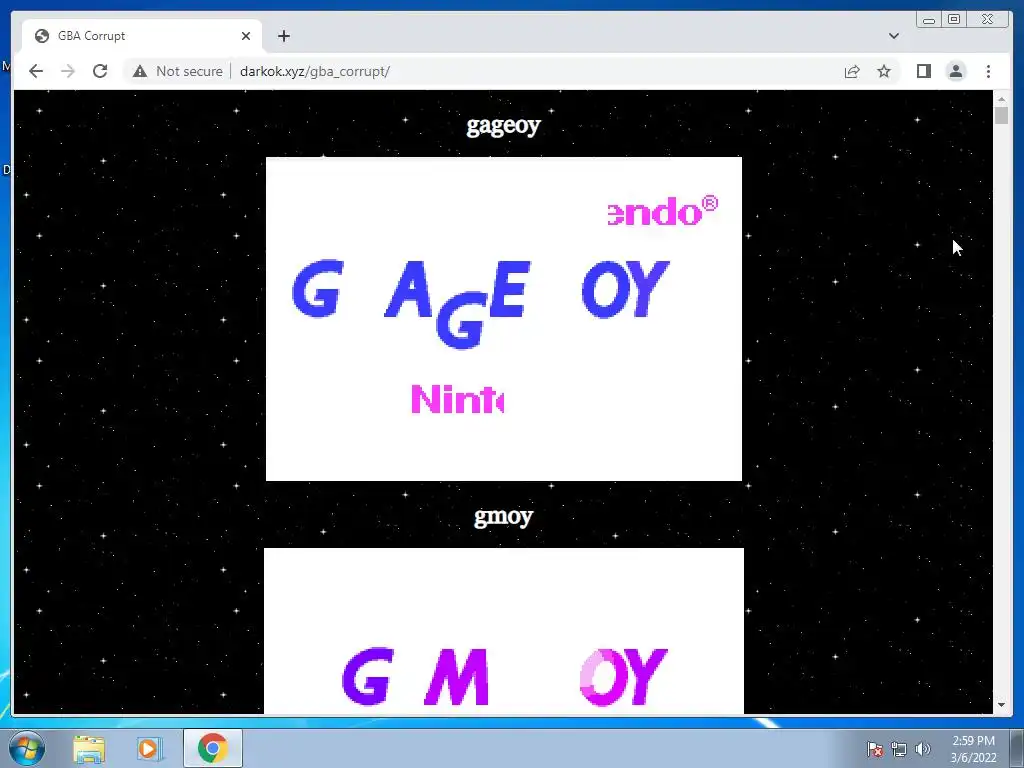The width and height of the screenshot is (1024, 768).
Task: Click the 'gageoy' heading text
Action: click(x=504, y=125)
